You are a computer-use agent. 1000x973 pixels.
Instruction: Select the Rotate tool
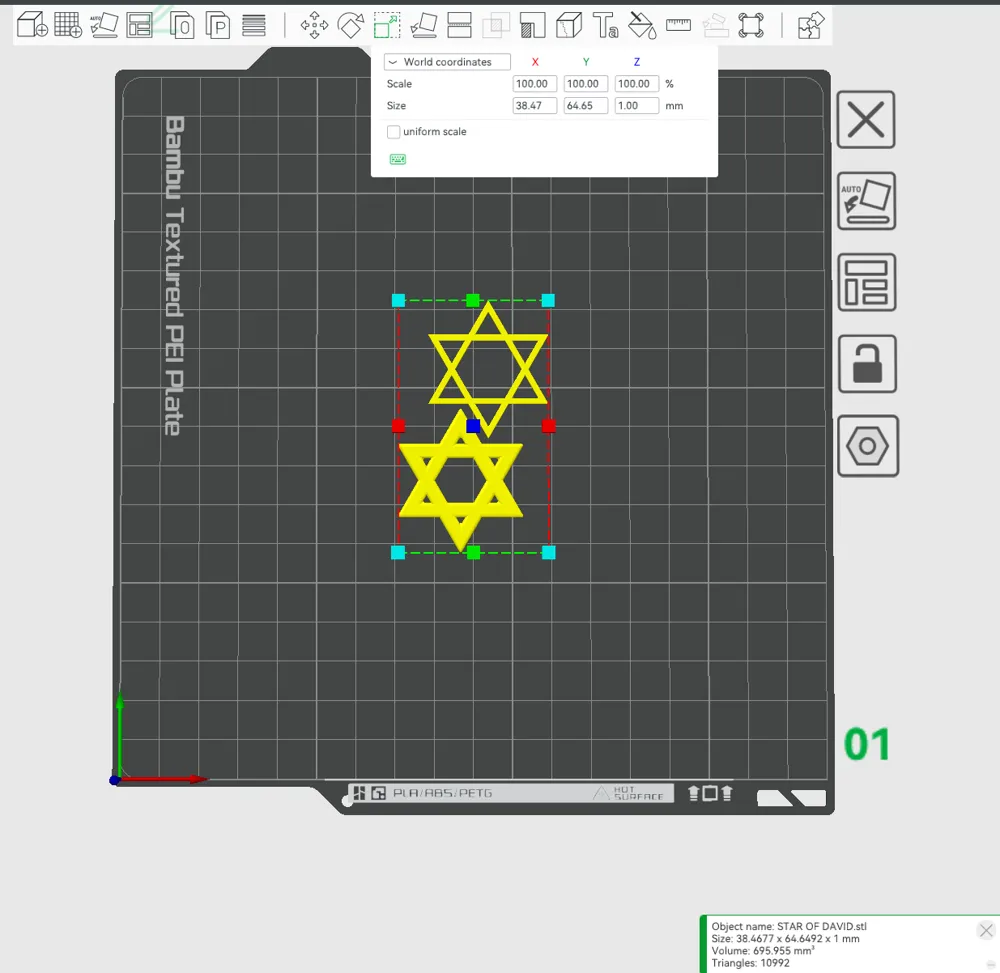[351, 25]
